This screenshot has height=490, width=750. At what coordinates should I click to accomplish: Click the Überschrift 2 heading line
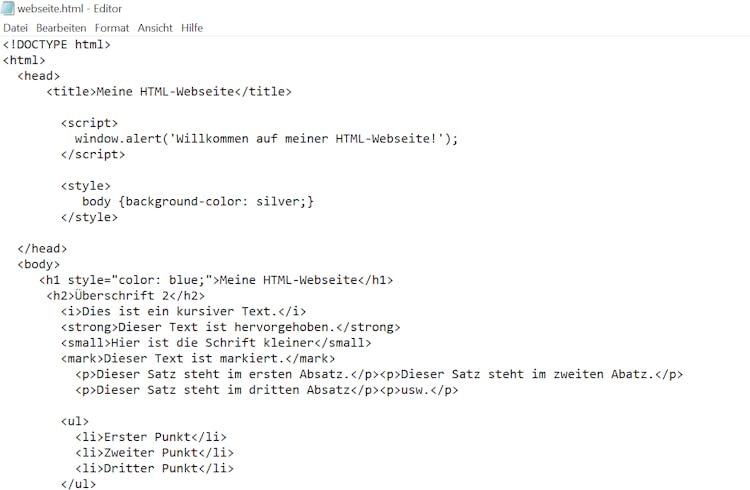(125, 296)
